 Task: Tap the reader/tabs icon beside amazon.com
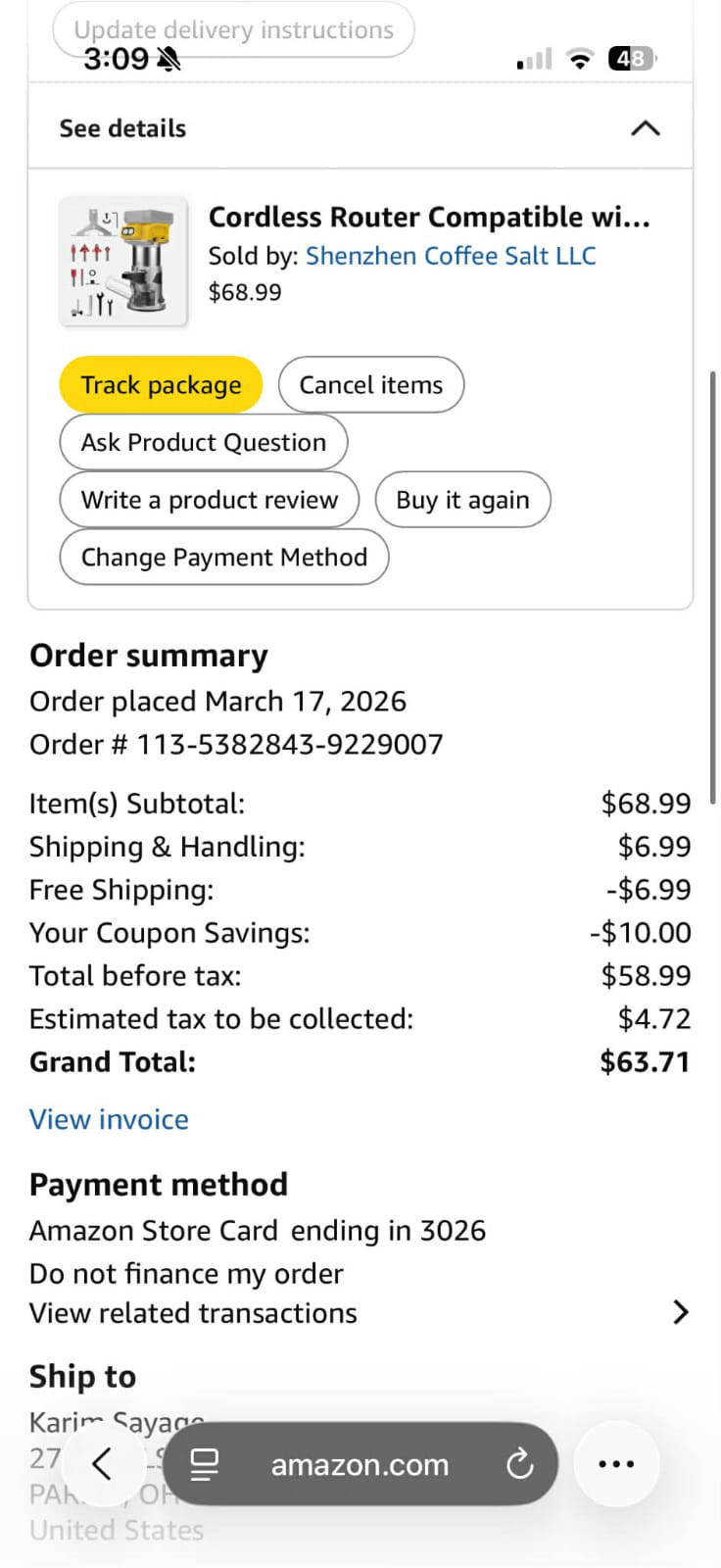click(204, 1464)
